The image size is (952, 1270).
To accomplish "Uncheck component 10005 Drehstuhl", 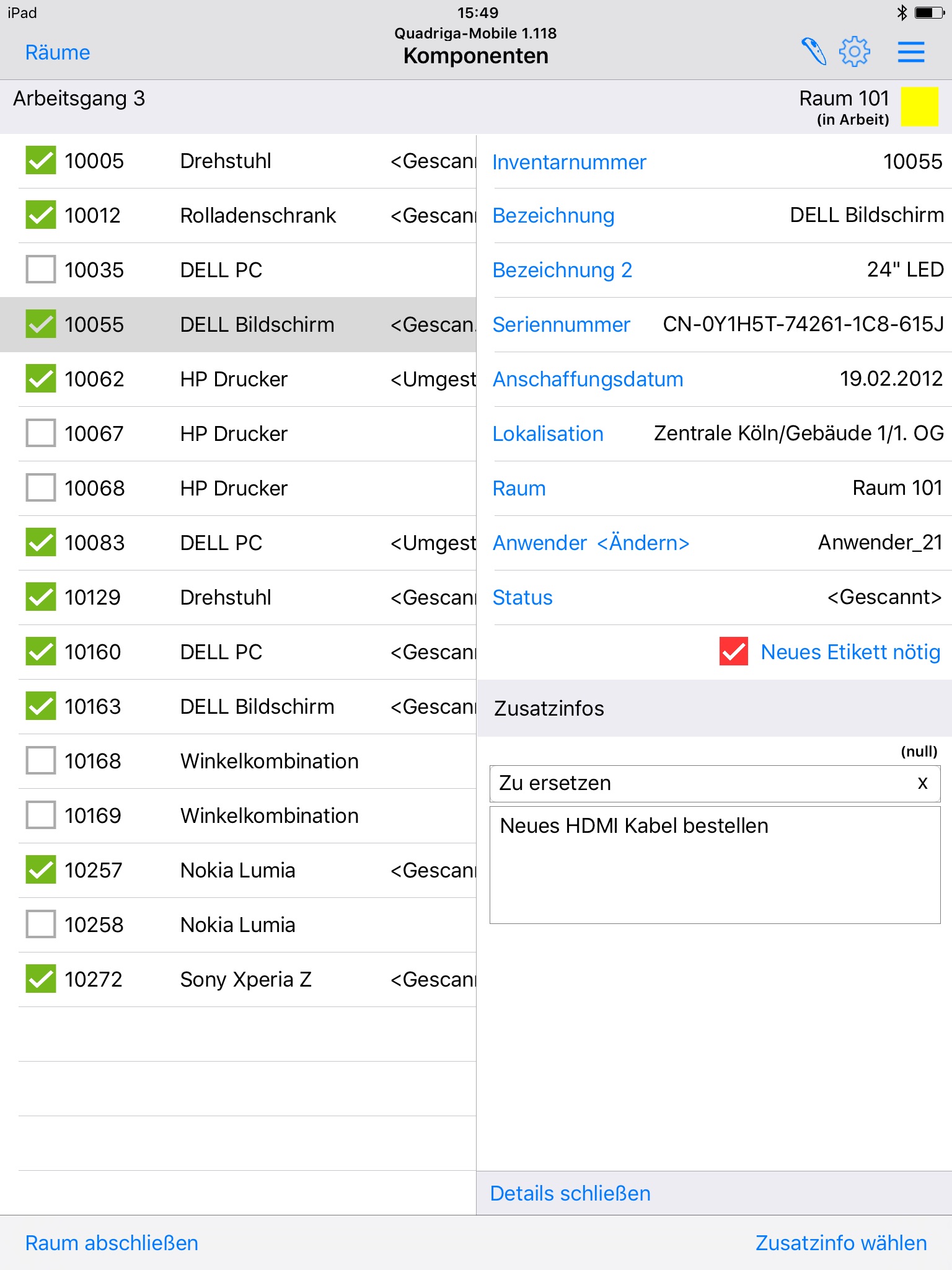I will (x=41, y=161).
